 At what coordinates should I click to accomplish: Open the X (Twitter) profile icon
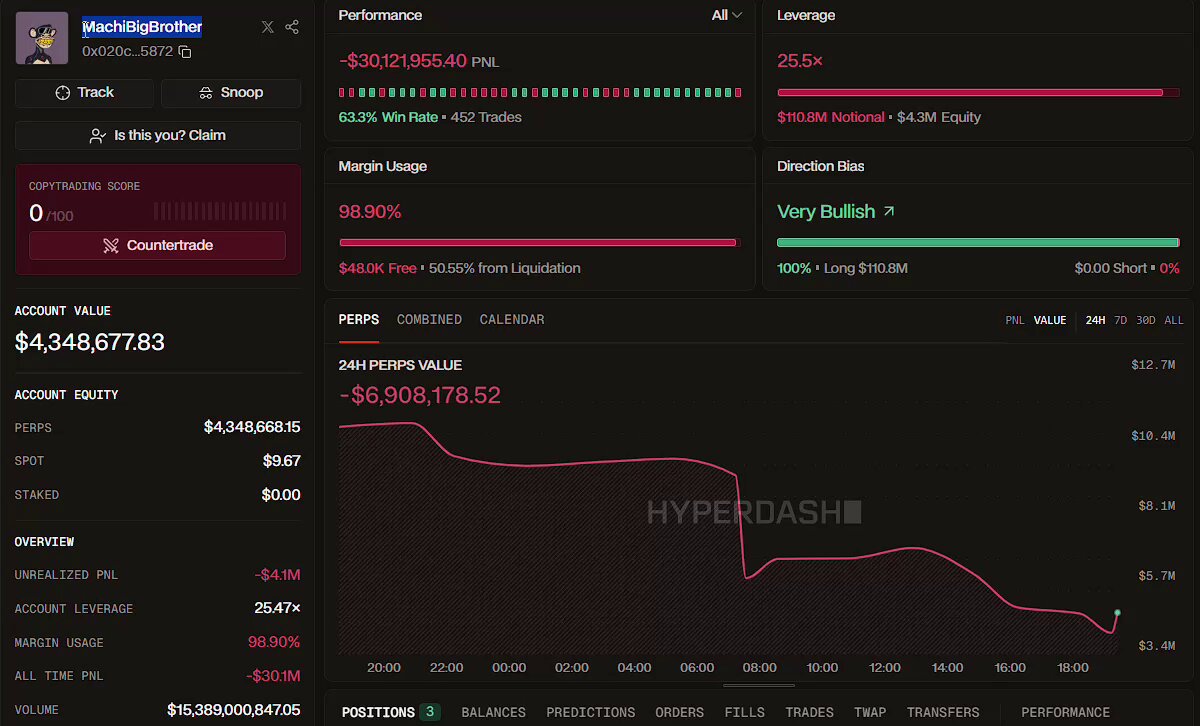tap(267, 27)
